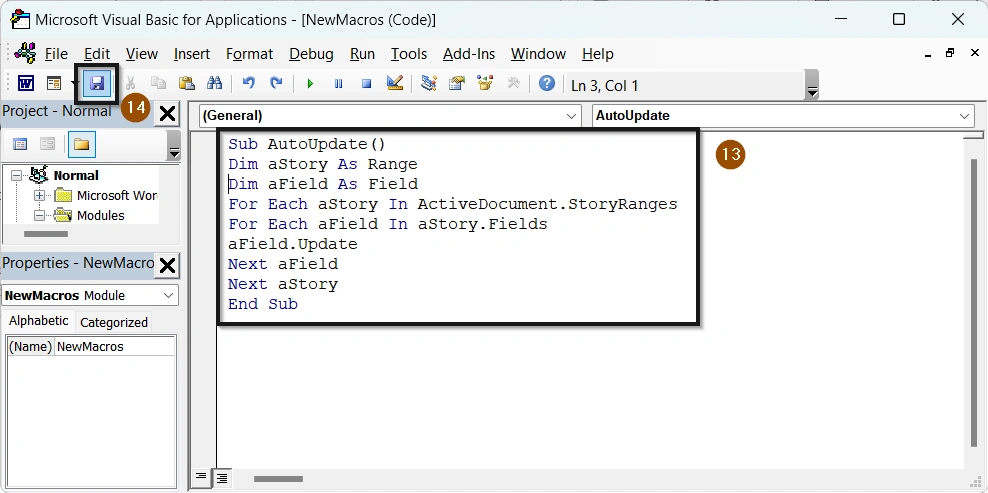Open the Add-Ins menu
The height and width of the screenshot is (493, 988).
[469, 54]
